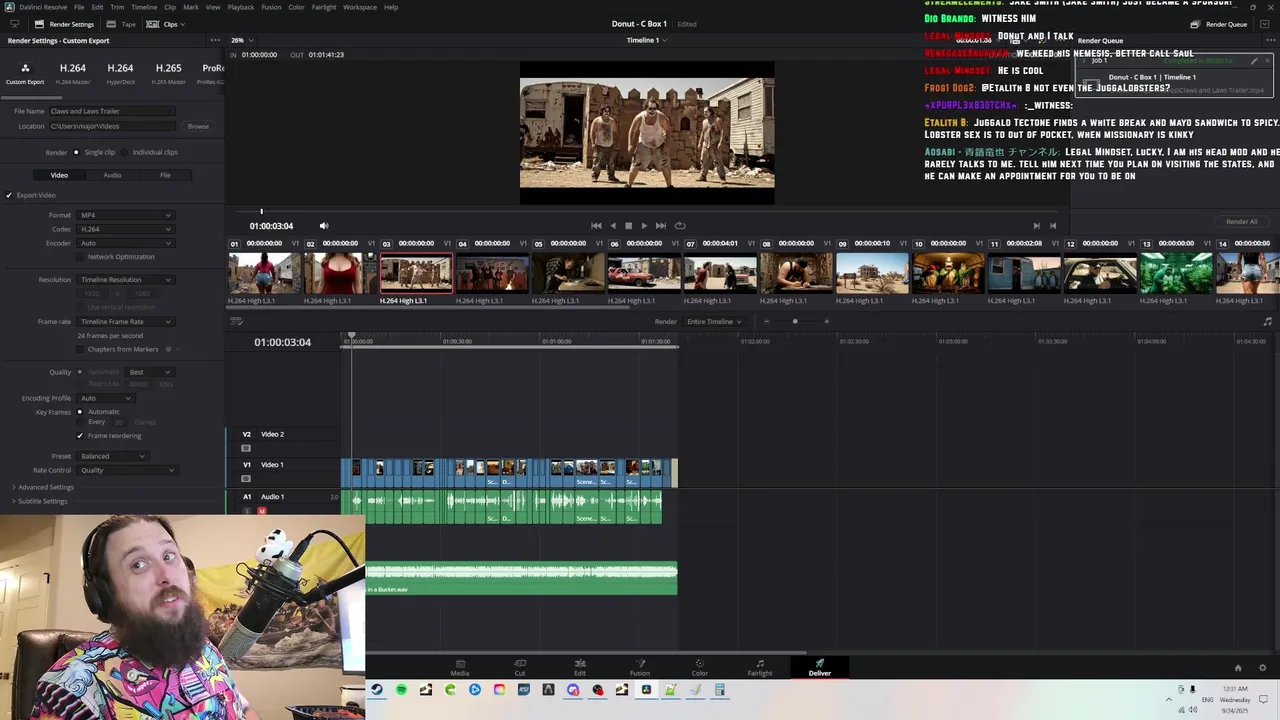Open the Format dropdown showing MP4
Viewport: 1280px width, 720px height.
[x=125, y=215]
